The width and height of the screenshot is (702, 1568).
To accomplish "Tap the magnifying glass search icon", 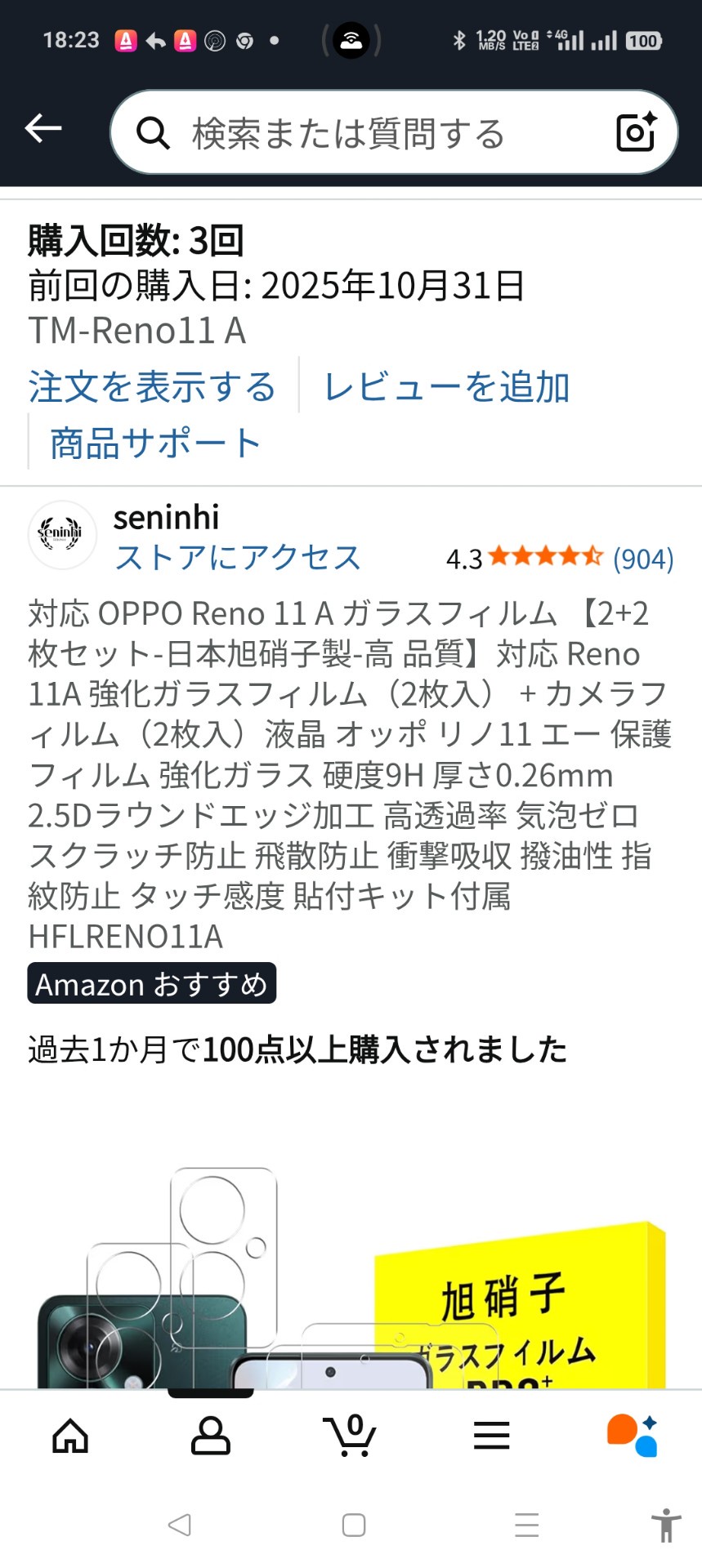I will (x=153, y=132).
